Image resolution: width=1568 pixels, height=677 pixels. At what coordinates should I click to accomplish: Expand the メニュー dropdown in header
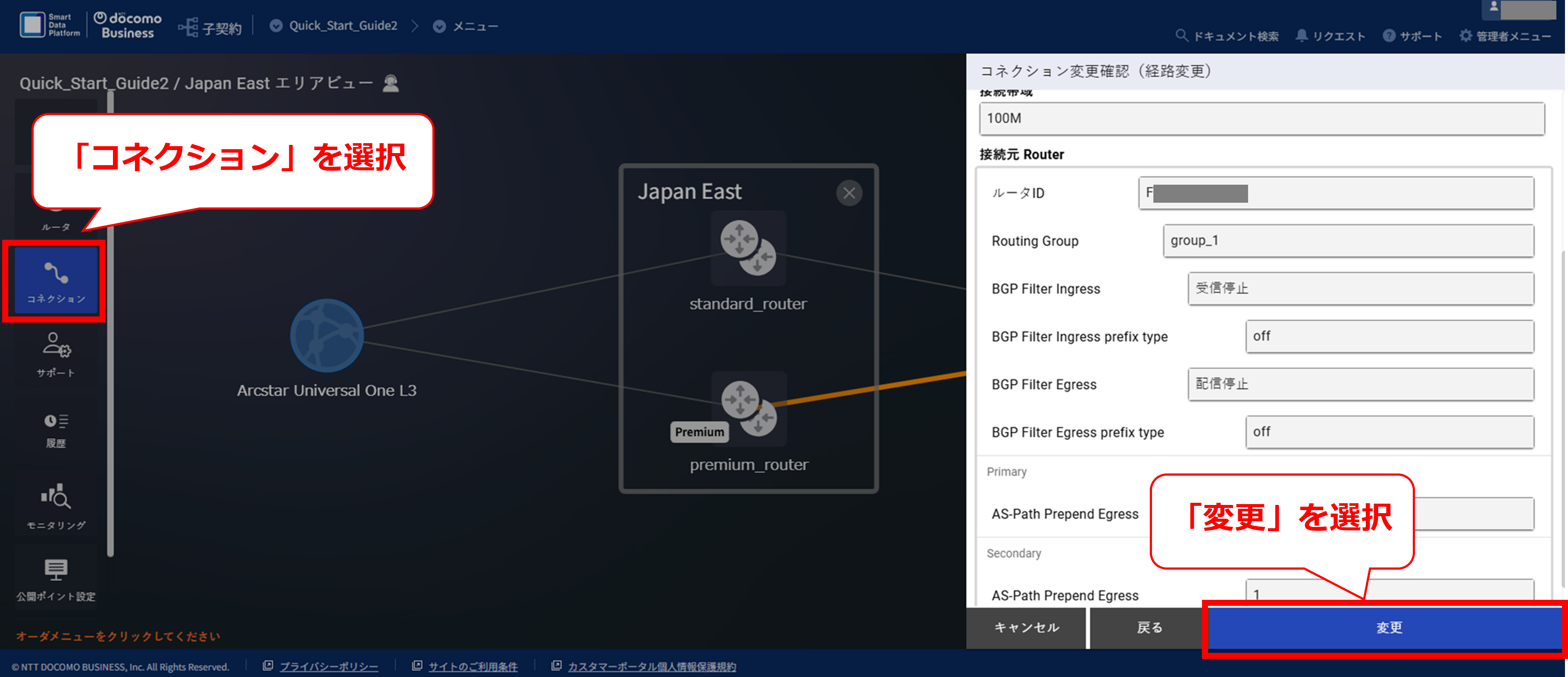click(x=466, y=26)
